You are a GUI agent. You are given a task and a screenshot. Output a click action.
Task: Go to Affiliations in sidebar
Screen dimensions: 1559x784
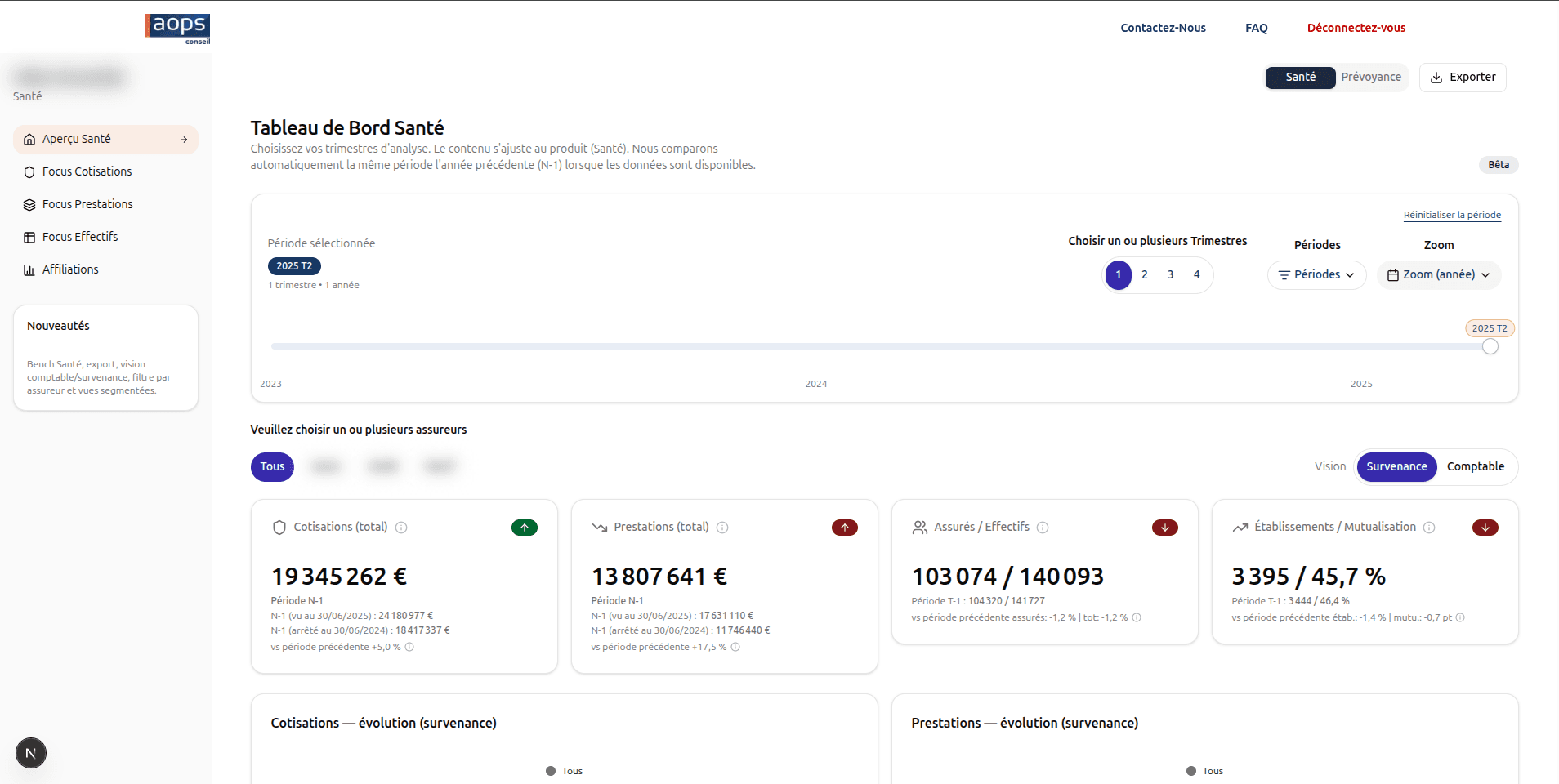70,269
